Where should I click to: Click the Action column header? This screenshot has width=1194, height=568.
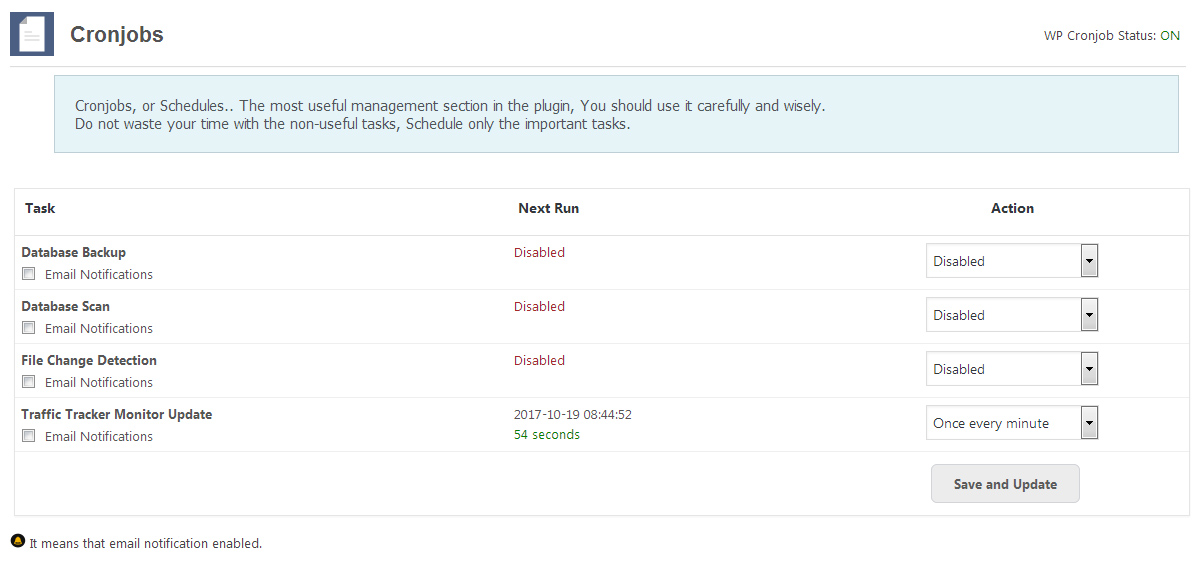1012,208
